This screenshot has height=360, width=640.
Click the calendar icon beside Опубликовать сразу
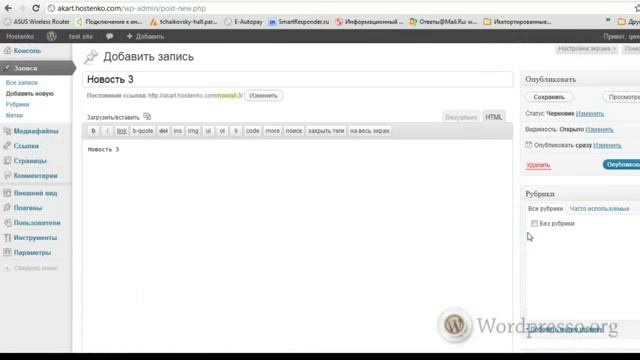529,145
